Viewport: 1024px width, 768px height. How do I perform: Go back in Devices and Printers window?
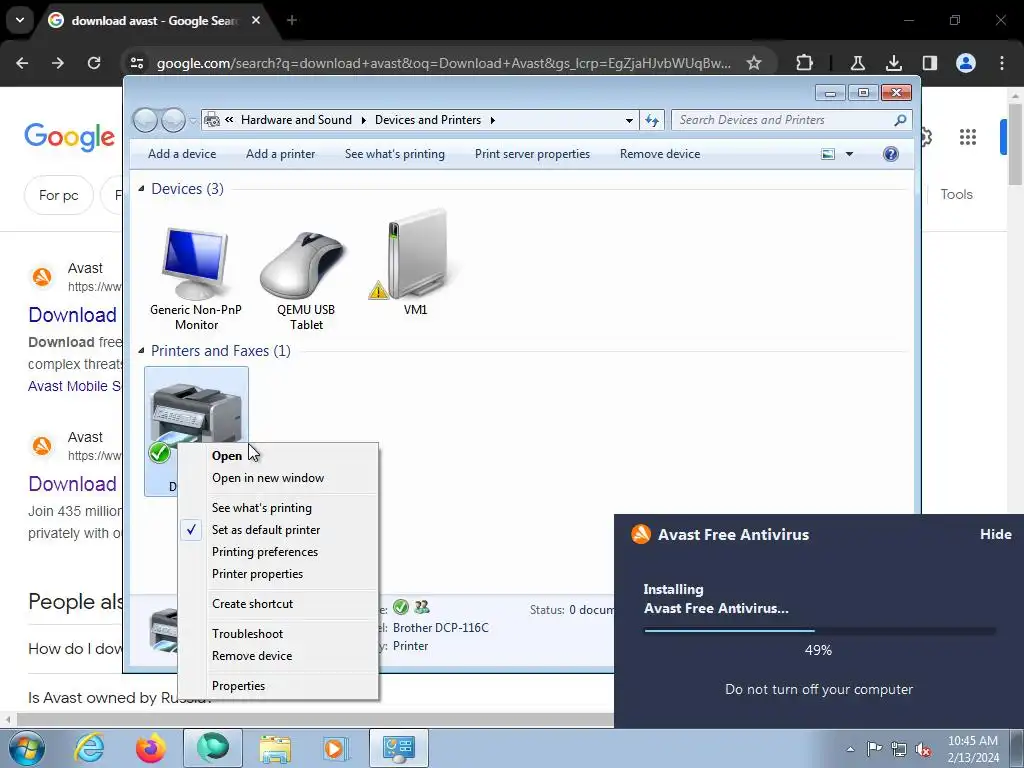145,120
